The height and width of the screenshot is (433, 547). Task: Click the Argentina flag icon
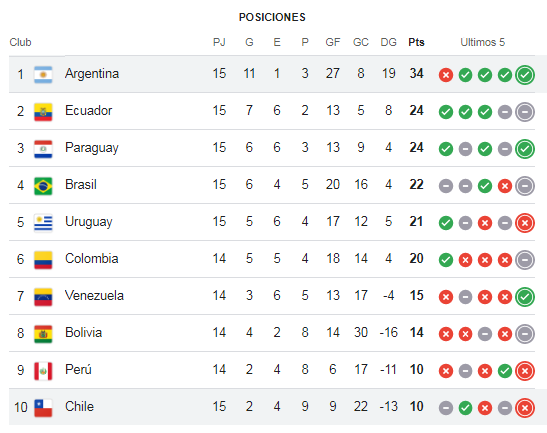click(43, 75)
